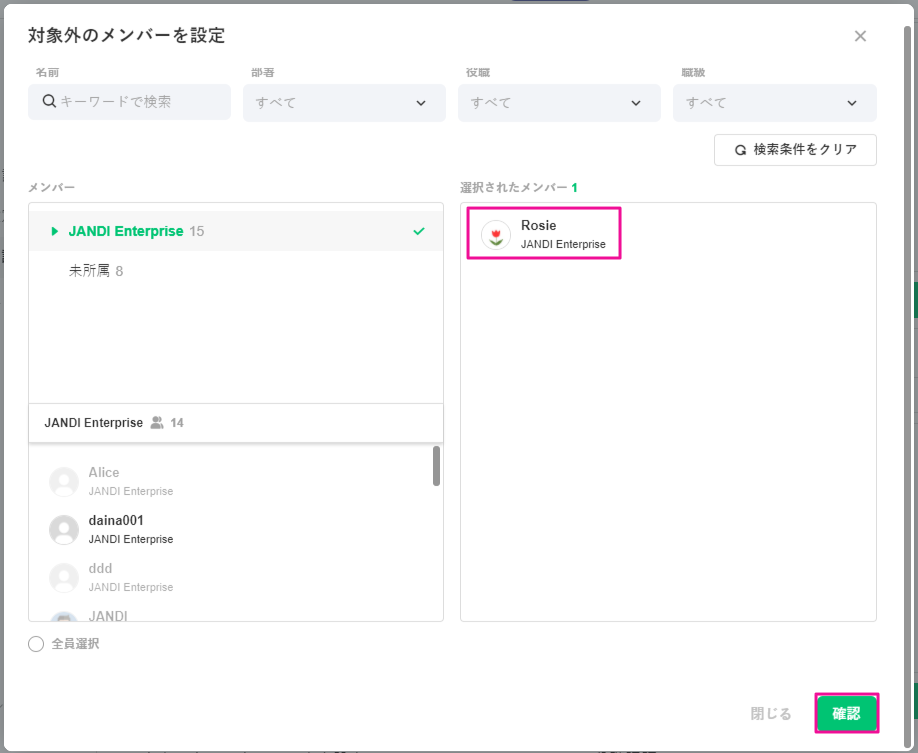Click the 閉じる button
This screenshot has width=918, height=753.
tap(771, 714)
